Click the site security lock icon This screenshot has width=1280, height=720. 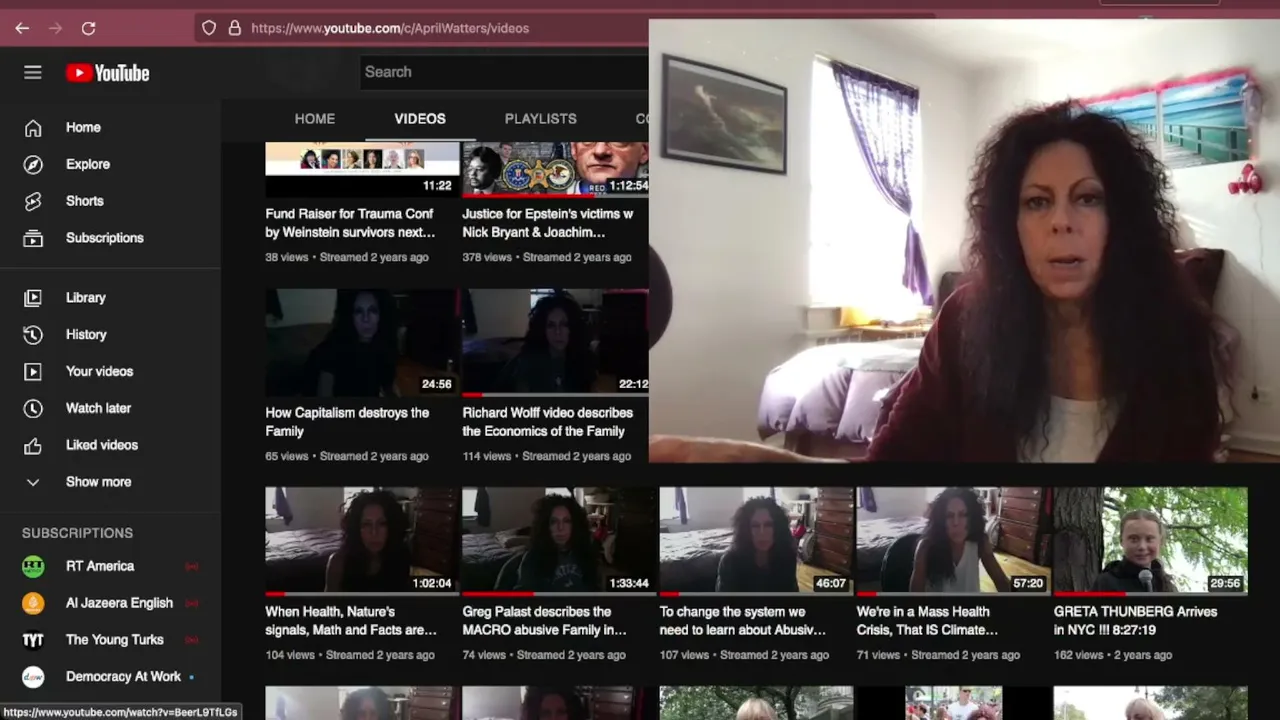[234, 28]
